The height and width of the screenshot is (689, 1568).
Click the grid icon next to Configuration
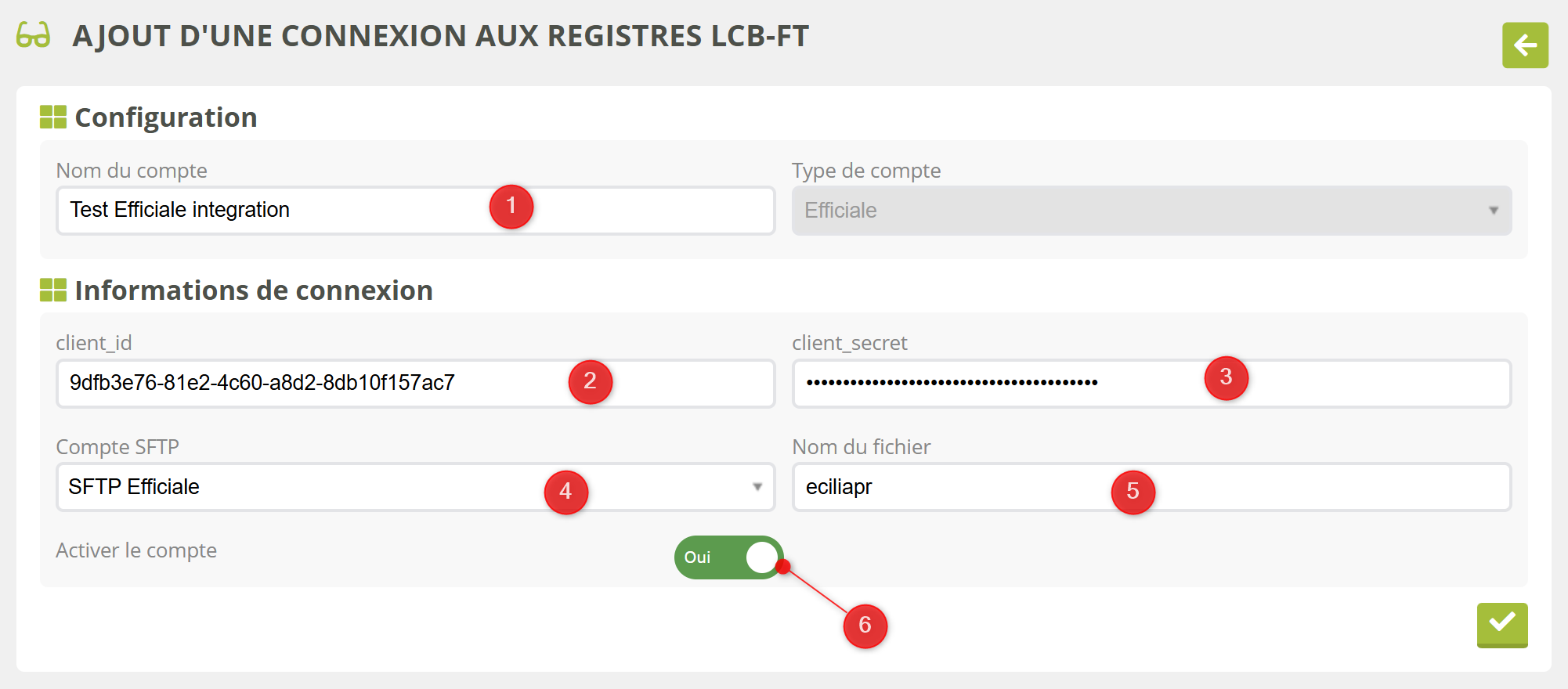pos(53,117)
